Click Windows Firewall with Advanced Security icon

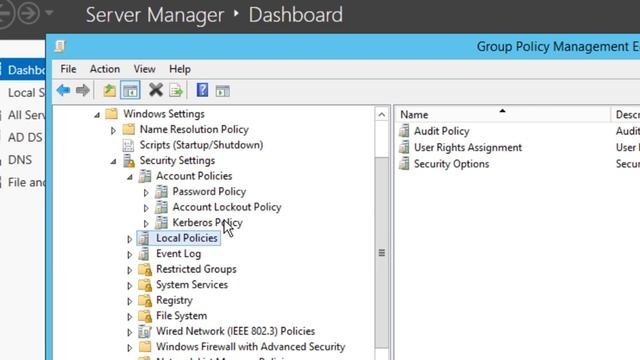point(144,347)
